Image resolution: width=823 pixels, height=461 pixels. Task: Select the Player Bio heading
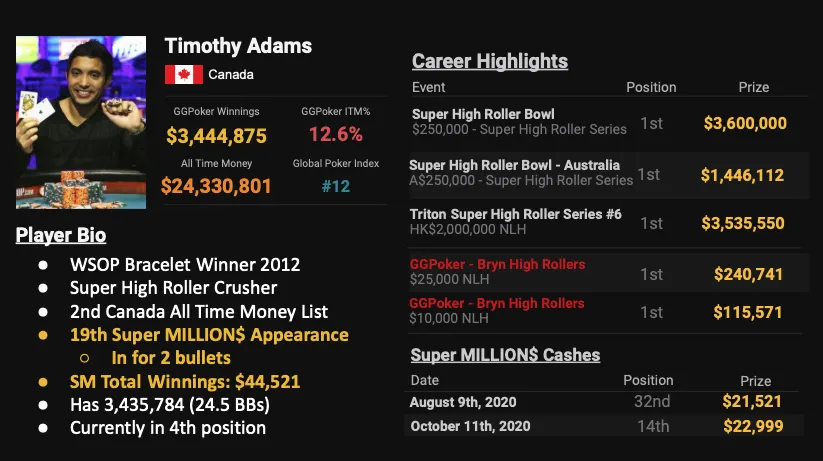click(61, 236)
